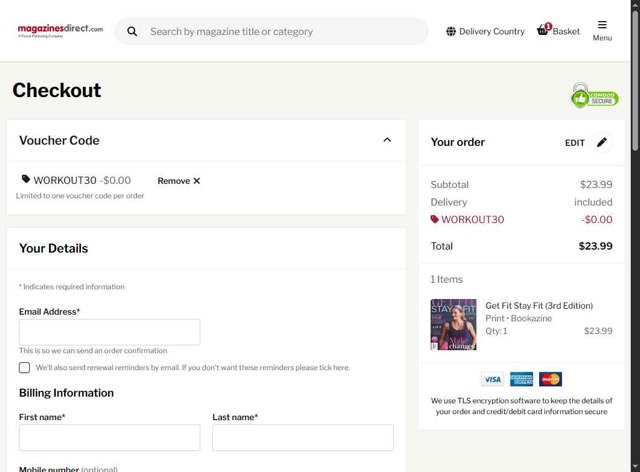640x472 pixels.
Task: Click the search magnifier icon
Action: (132, 31)
